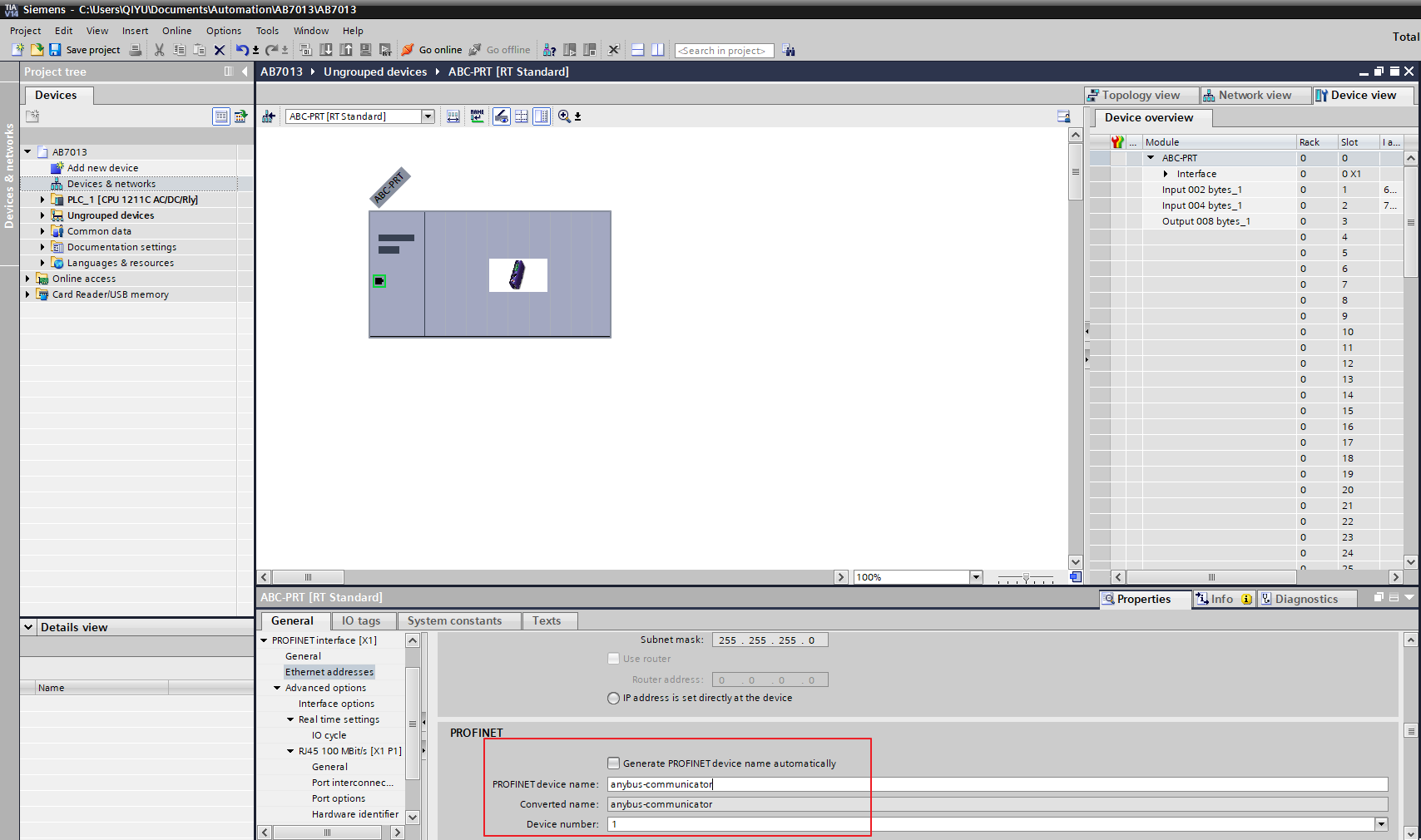Tick Generate PROFINET device name automatically
The image size is (1421, 840).
614,763
